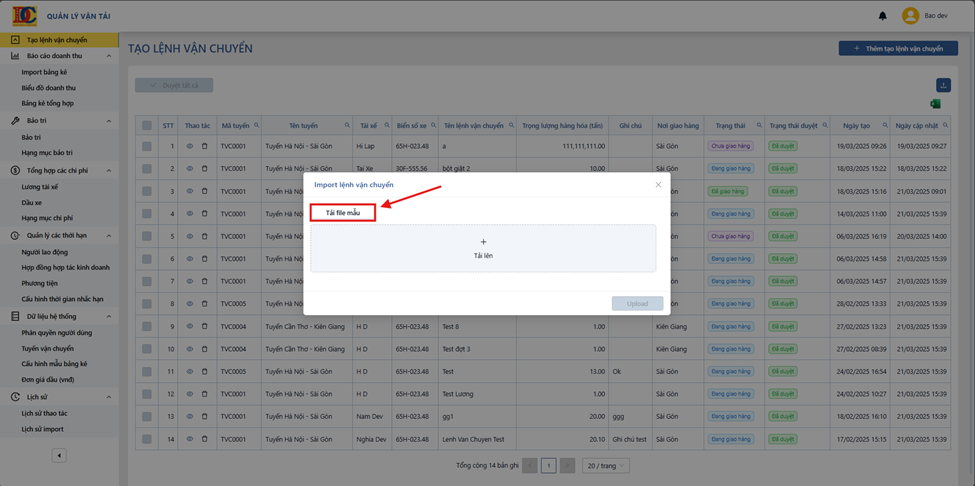The height and width of the screenshot is (486, 975).
Task: Open Hạng mục bảo trì in sidebar
Action: click(47, 152)
